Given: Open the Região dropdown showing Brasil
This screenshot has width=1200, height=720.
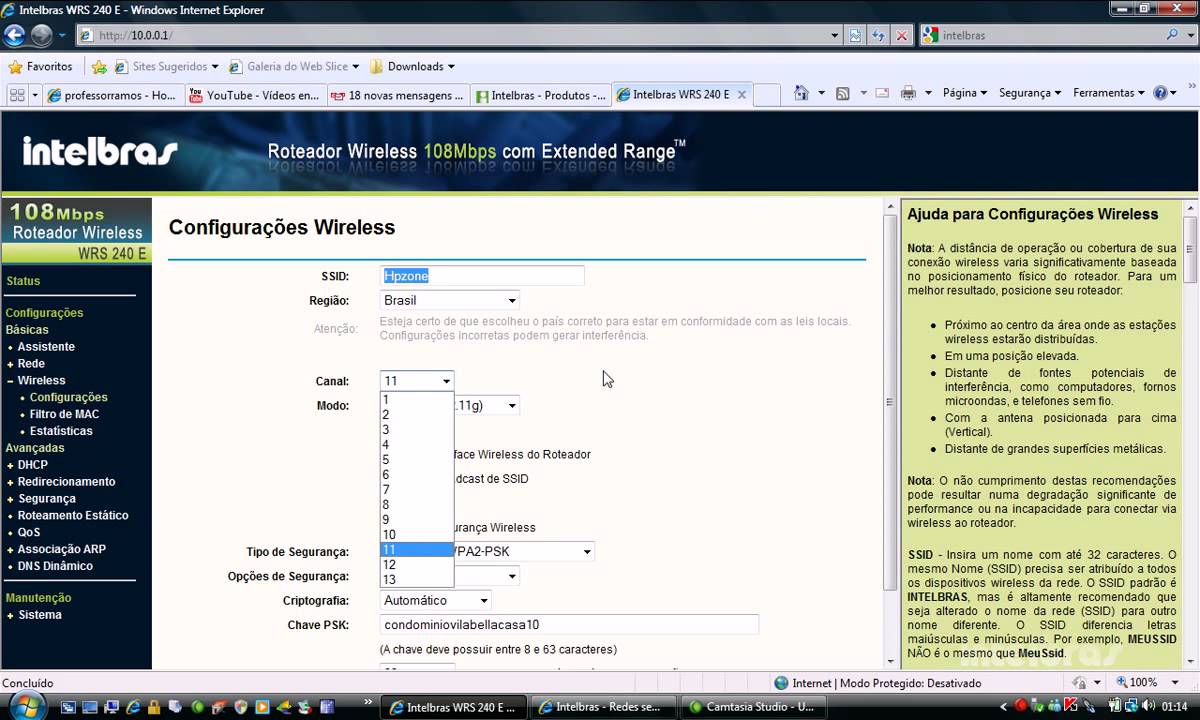Looking at the screenshot, I should 450,300.
